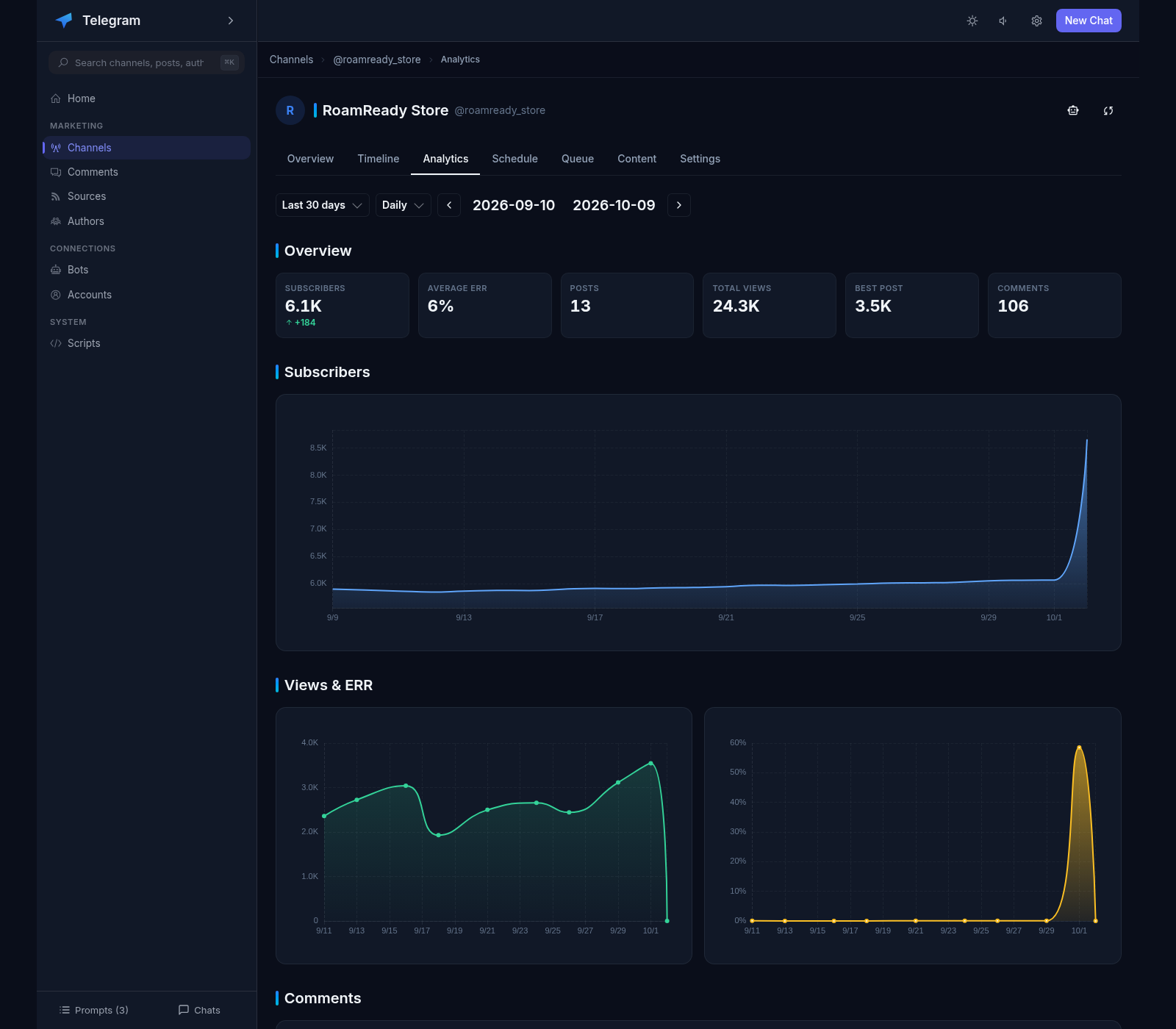This screenshot has width=1176, height=1029.
Task: Toggle the light/dark theme sun icon
Action: pyautogui.click(x=972, y=21)
